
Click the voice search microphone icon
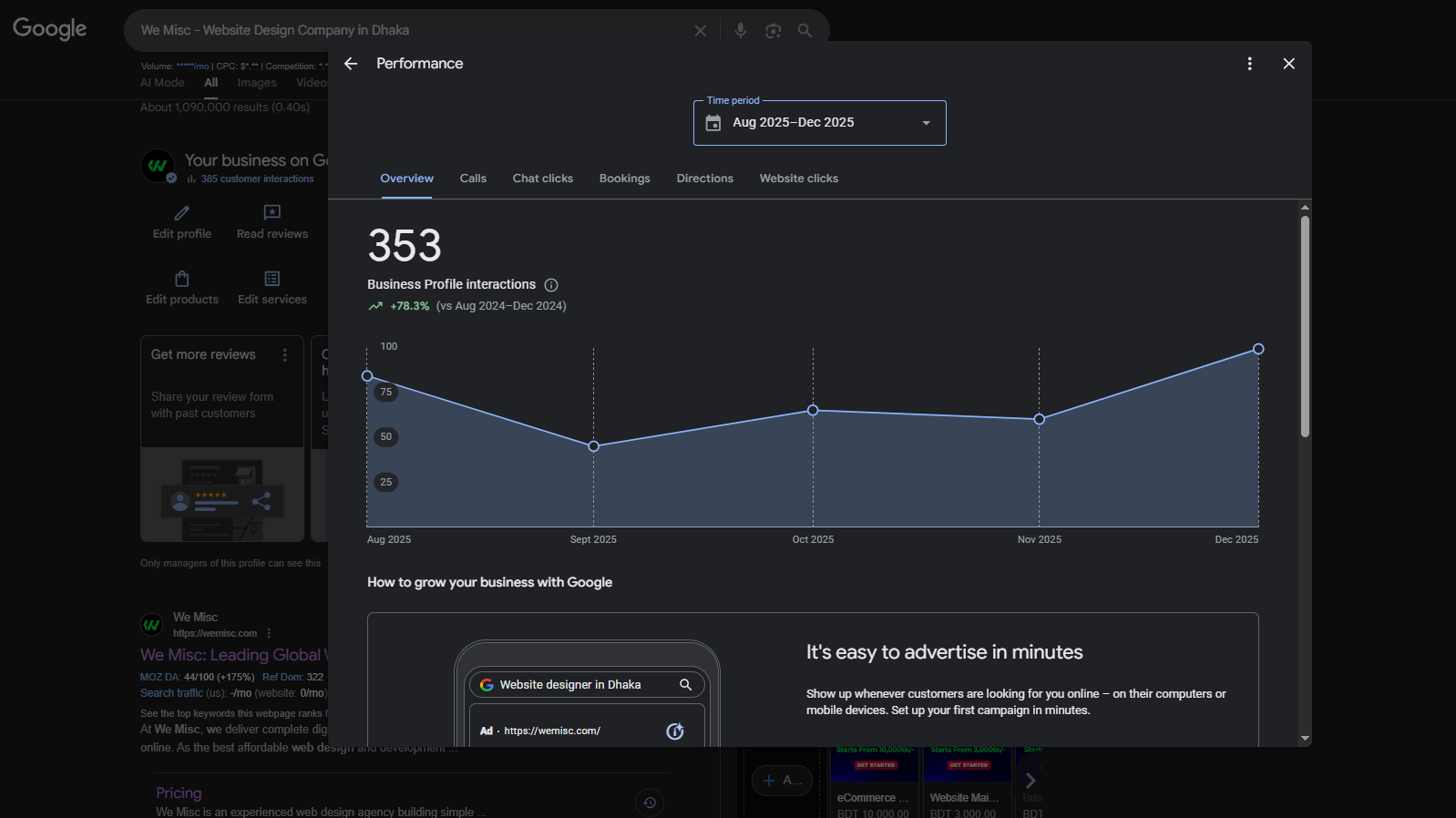tap(740, 30)
